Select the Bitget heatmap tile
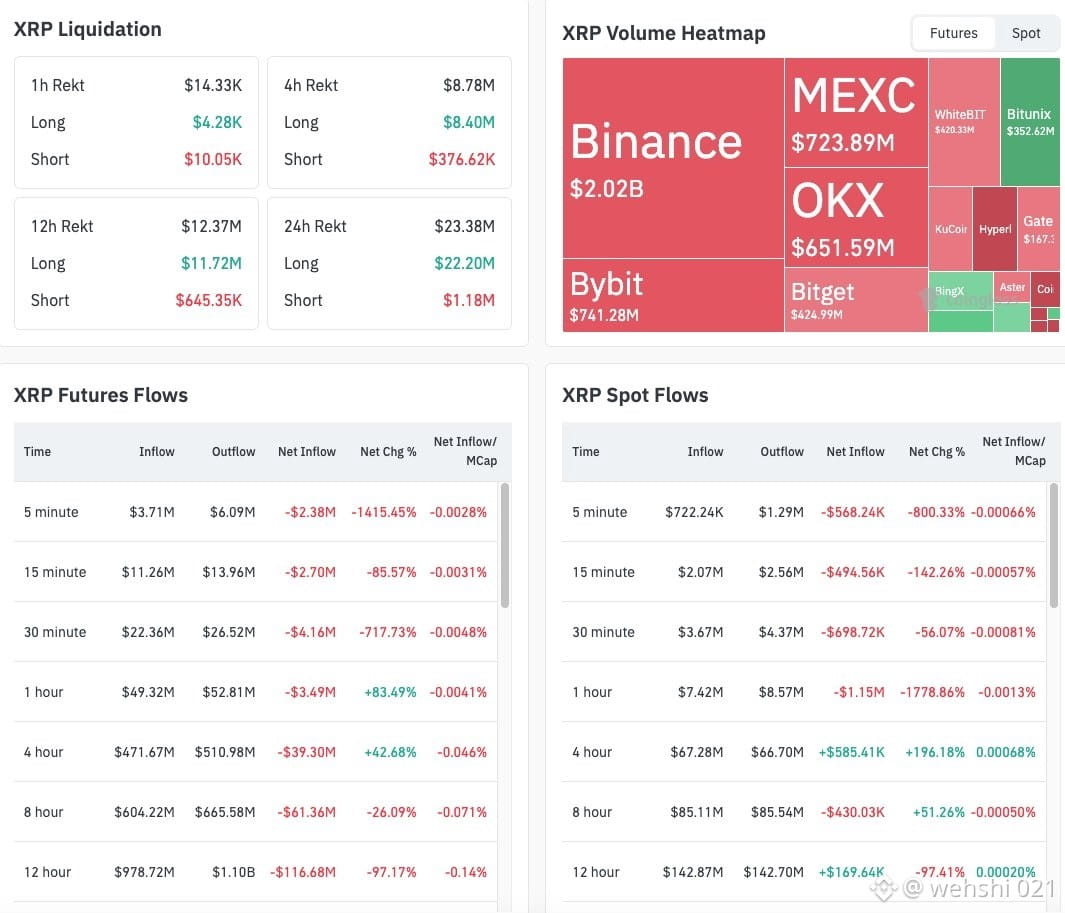The image size is (1065, 913). pos(856,300)
